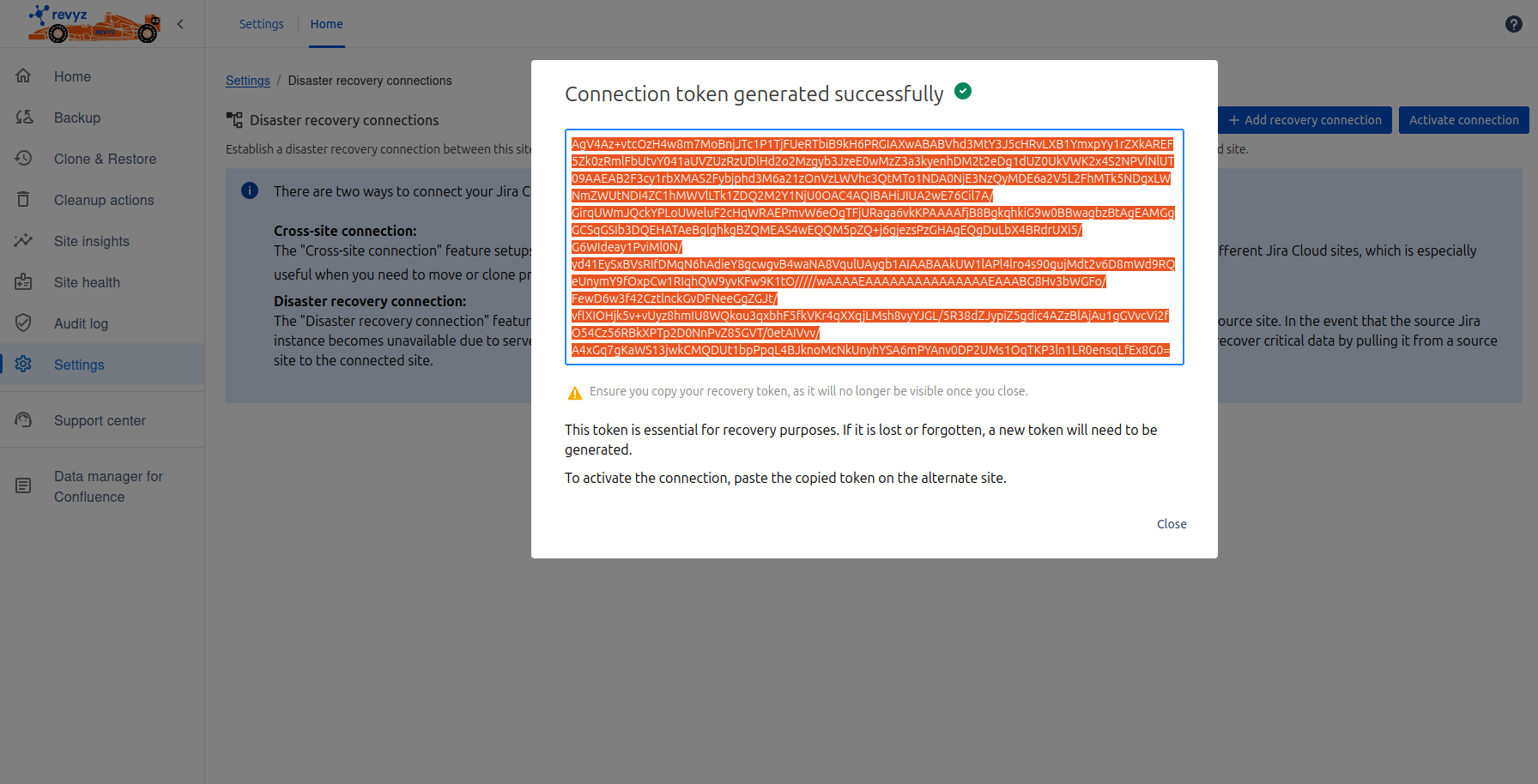The image size is (1538, 784).
Task: Follow the Settings breadcrumb link
Action: [x=247, y=81]
